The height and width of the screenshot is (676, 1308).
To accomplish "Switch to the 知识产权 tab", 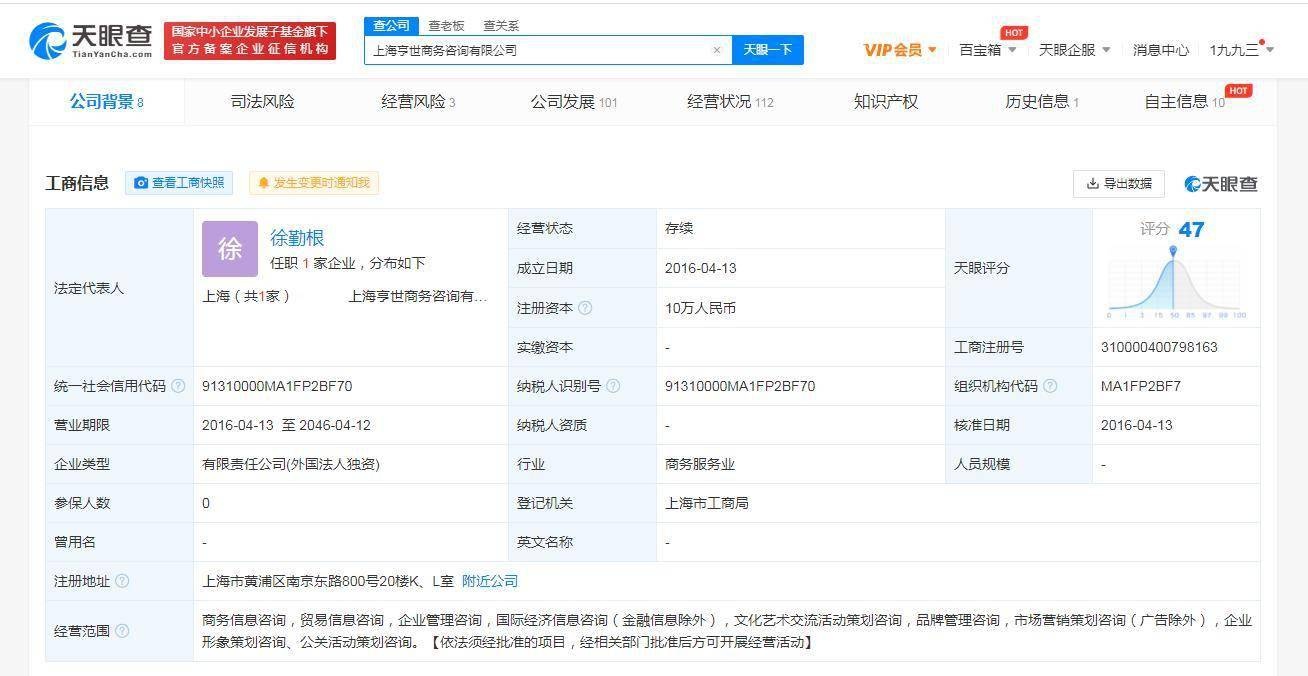I will (x=884, y=101).
